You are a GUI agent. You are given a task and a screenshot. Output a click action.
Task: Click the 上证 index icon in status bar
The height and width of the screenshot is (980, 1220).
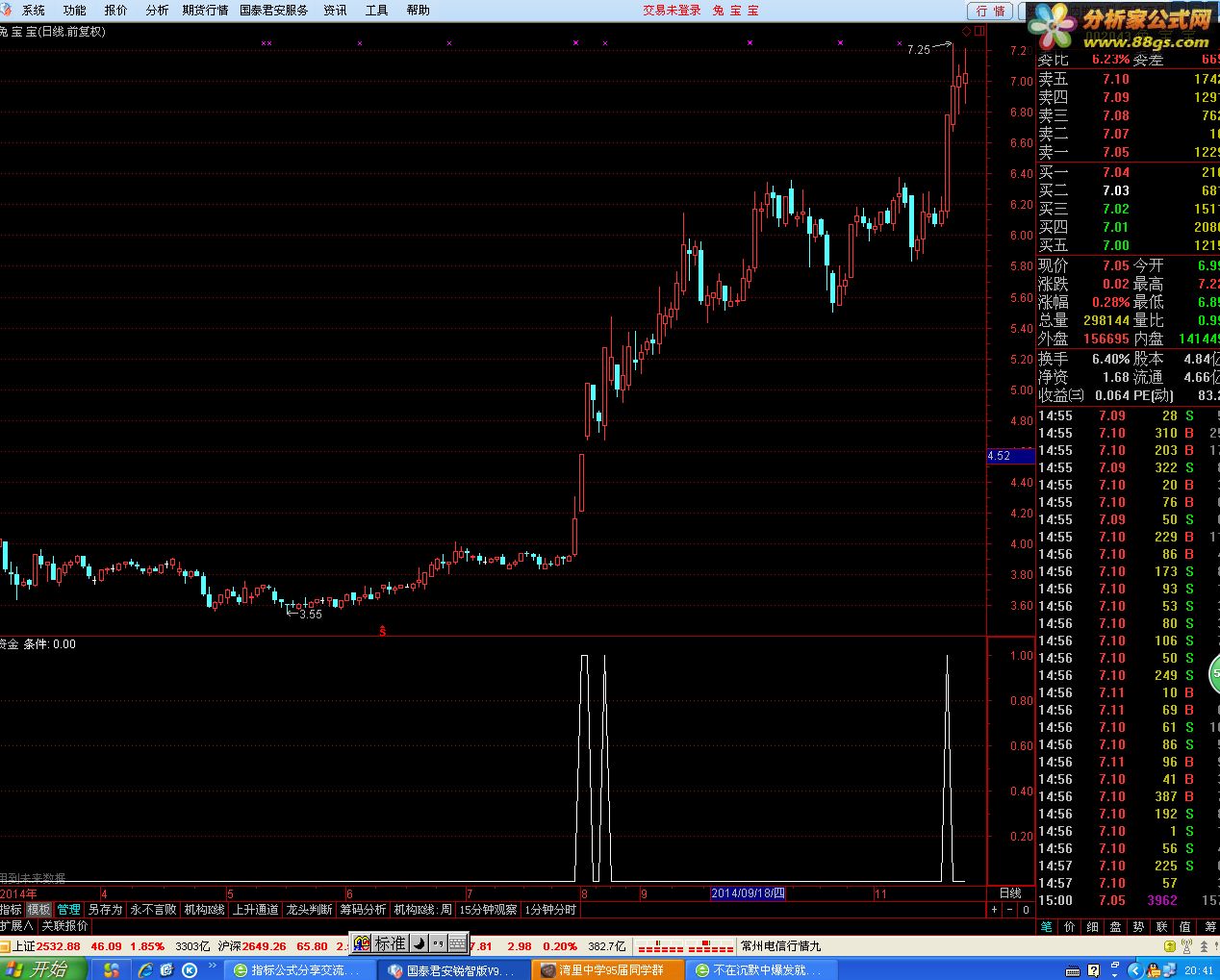[6, 946]
